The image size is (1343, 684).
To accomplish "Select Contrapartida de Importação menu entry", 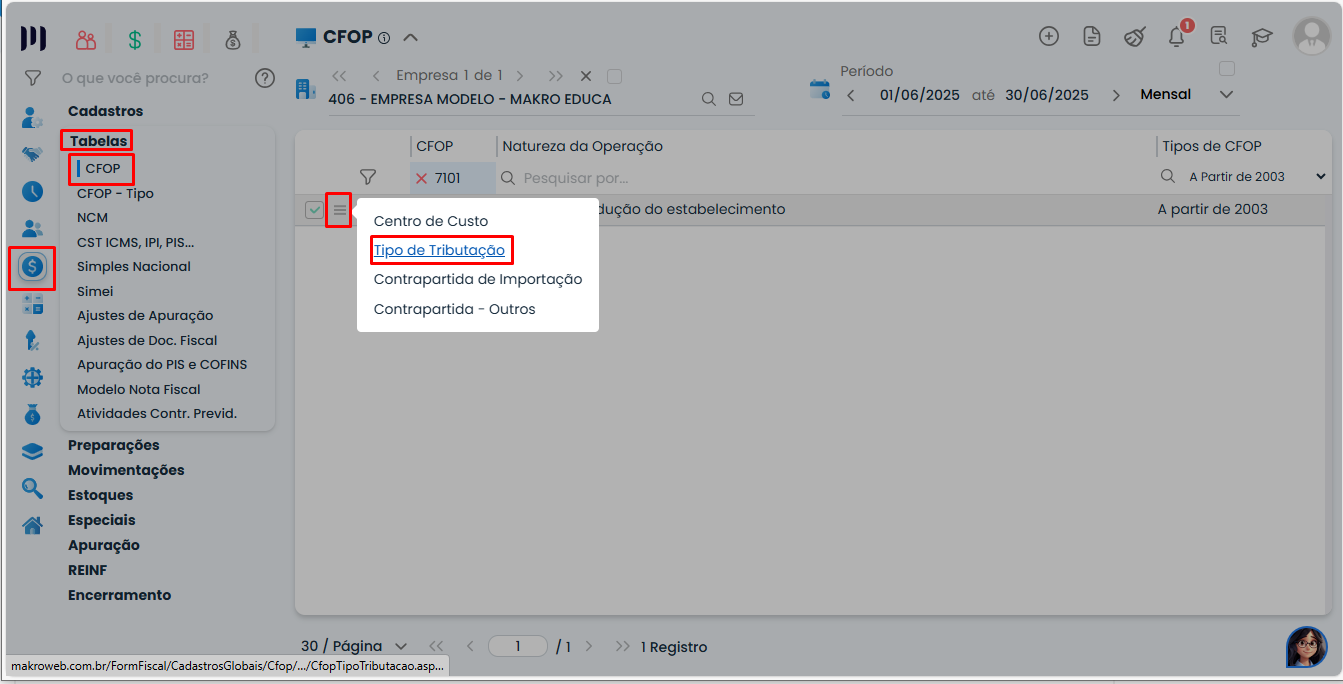I will click(478, 279).
